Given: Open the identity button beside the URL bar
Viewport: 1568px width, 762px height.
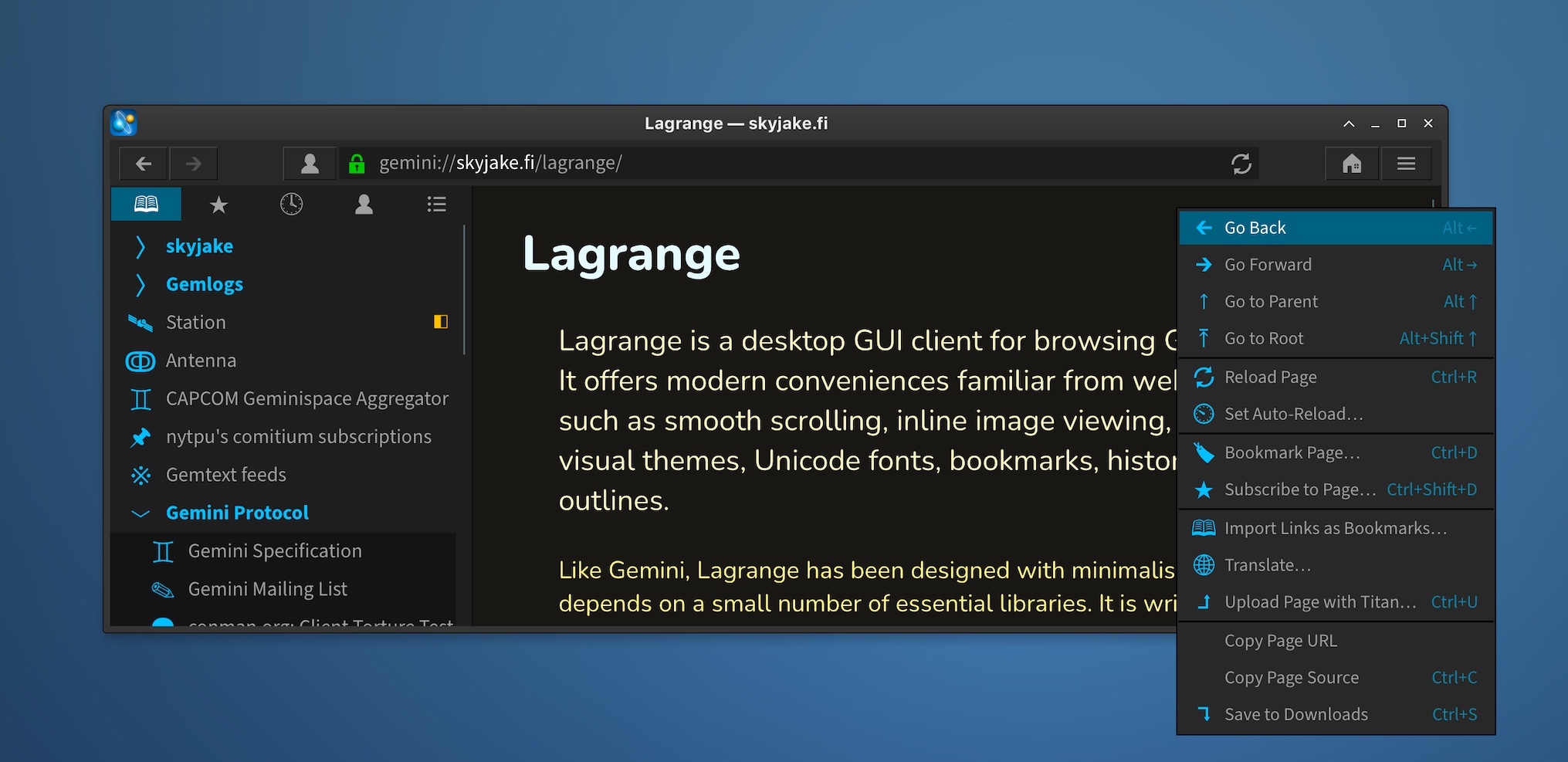Looking at the screenshot, I should pyautogui.click(x=310, y=164).
